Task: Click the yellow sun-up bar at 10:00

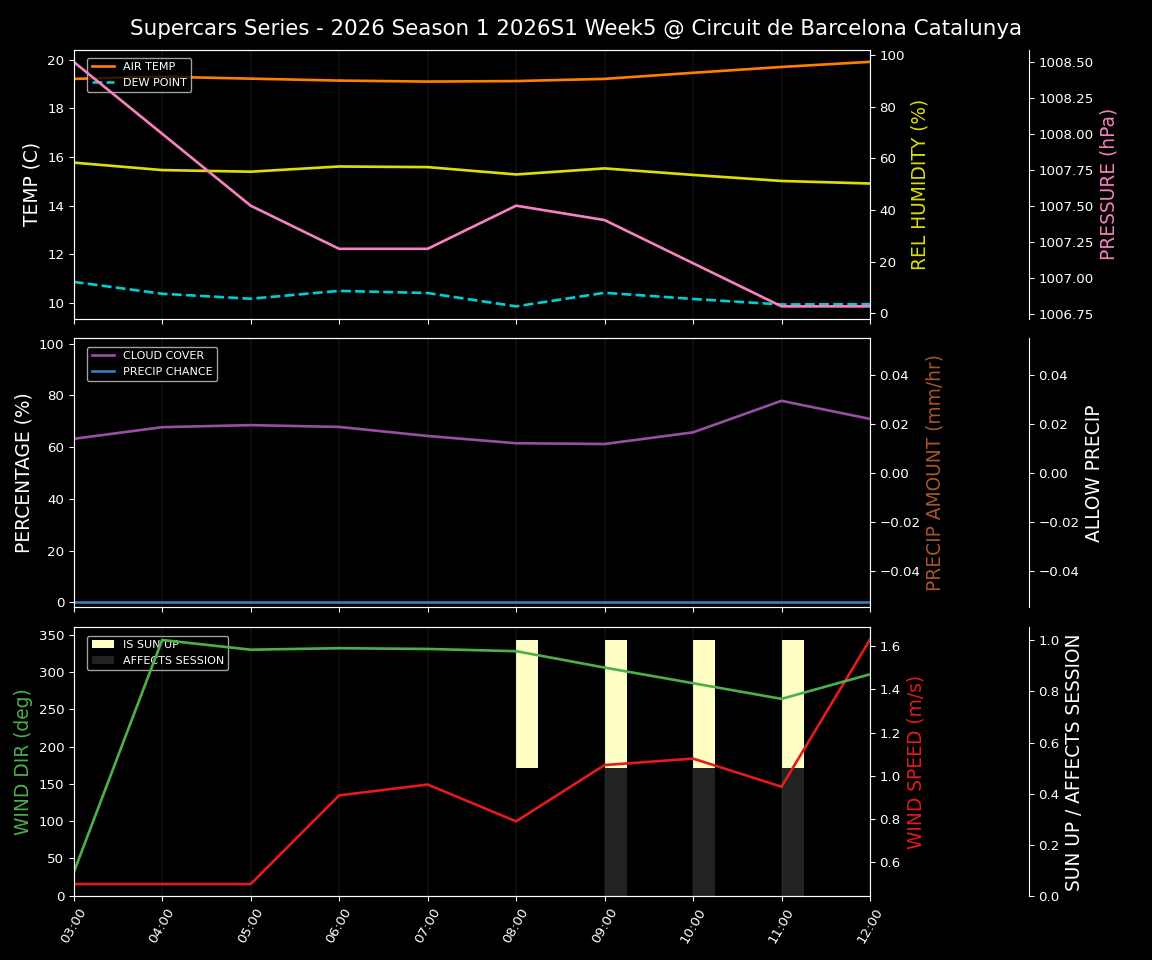Action: pos(705,700)
